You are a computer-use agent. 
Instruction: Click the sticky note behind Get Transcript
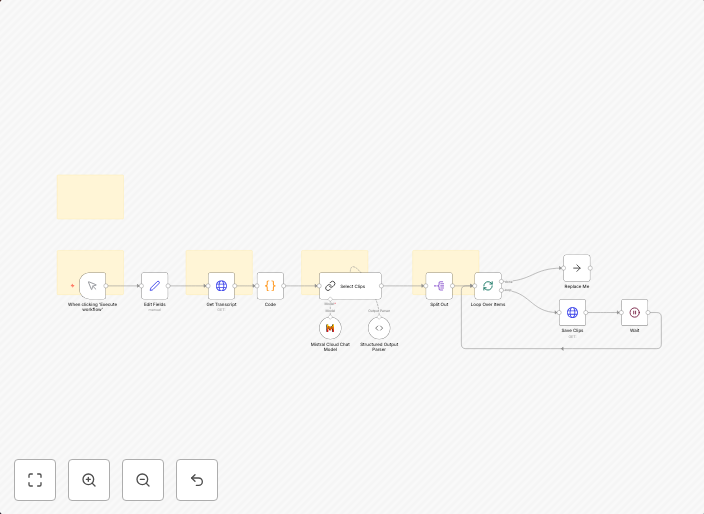[219, 259]
